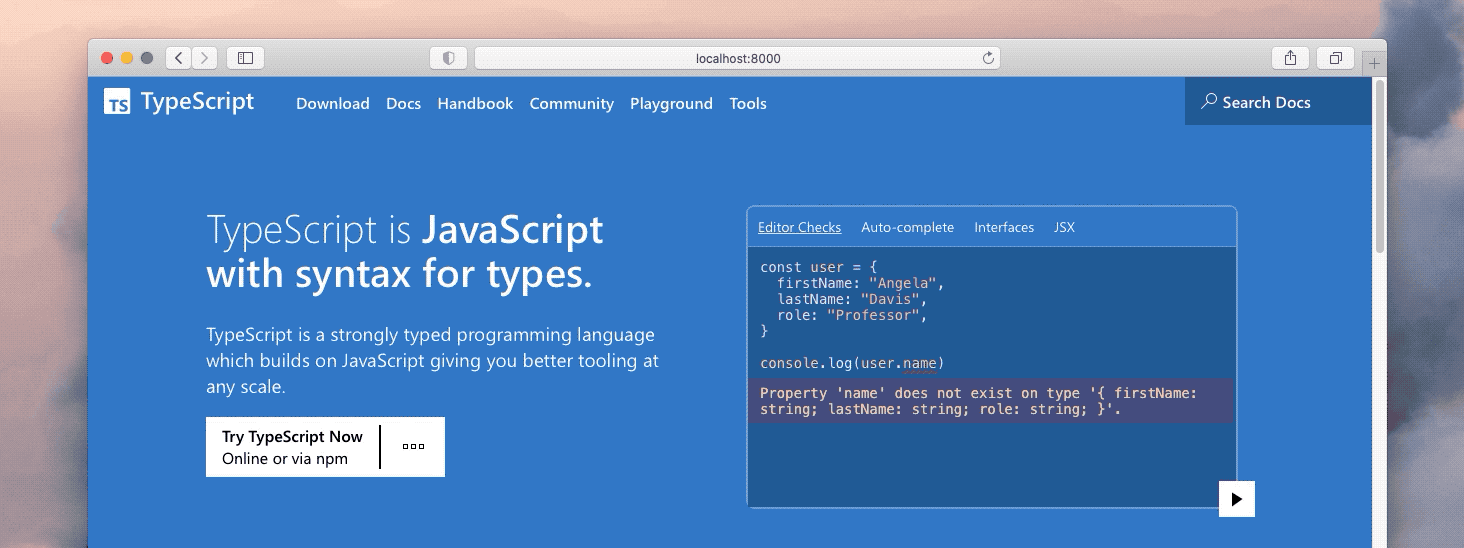The image size is (1464, 548).
Task: Focus the Search Docs field
Action: [x=1278, y=102]
